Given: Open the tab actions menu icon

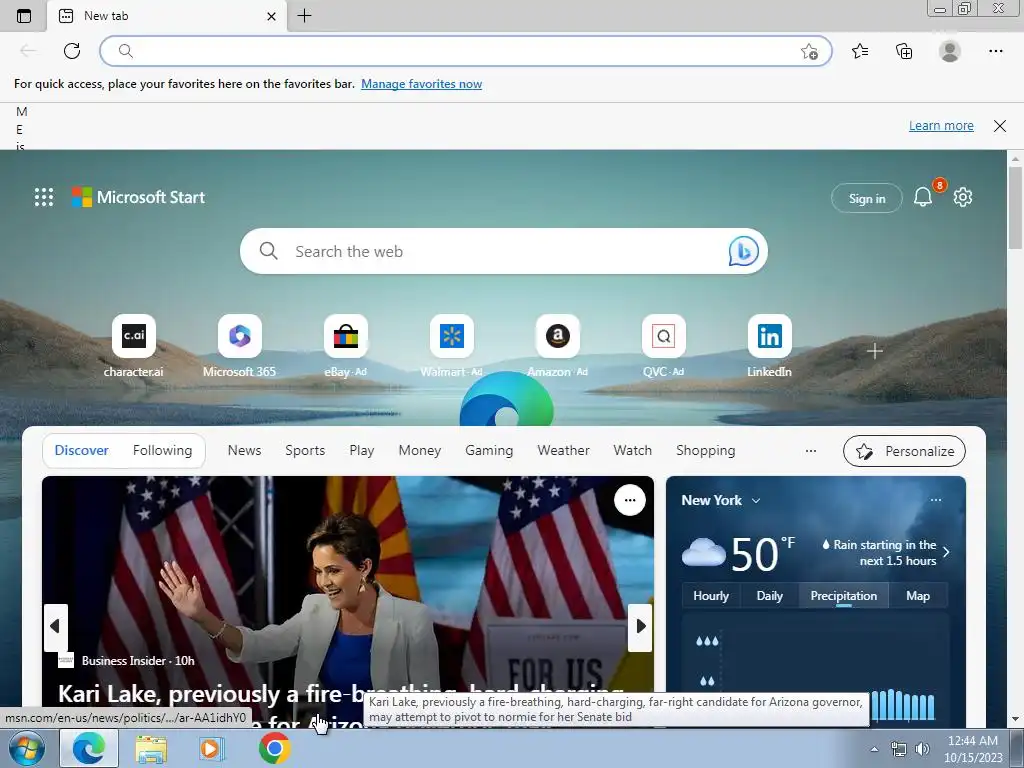Looking at the screenshot, I should pos(24,16).
